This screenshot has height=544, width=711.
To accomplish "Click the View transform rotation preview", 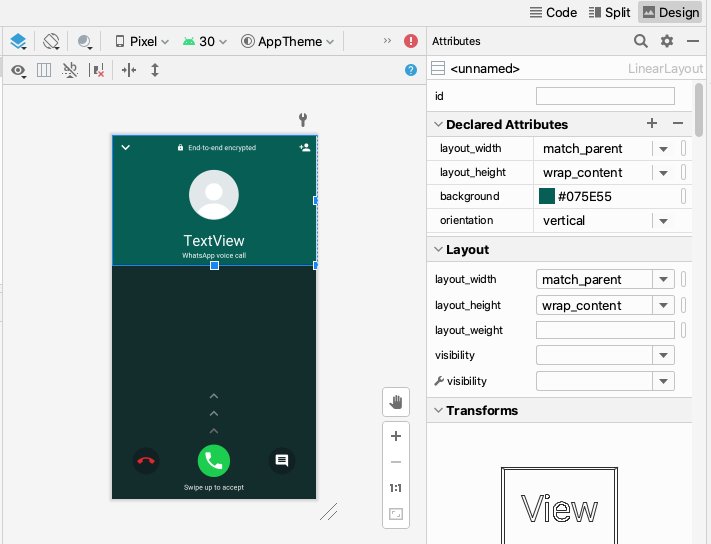I will [x=559, y=505].
